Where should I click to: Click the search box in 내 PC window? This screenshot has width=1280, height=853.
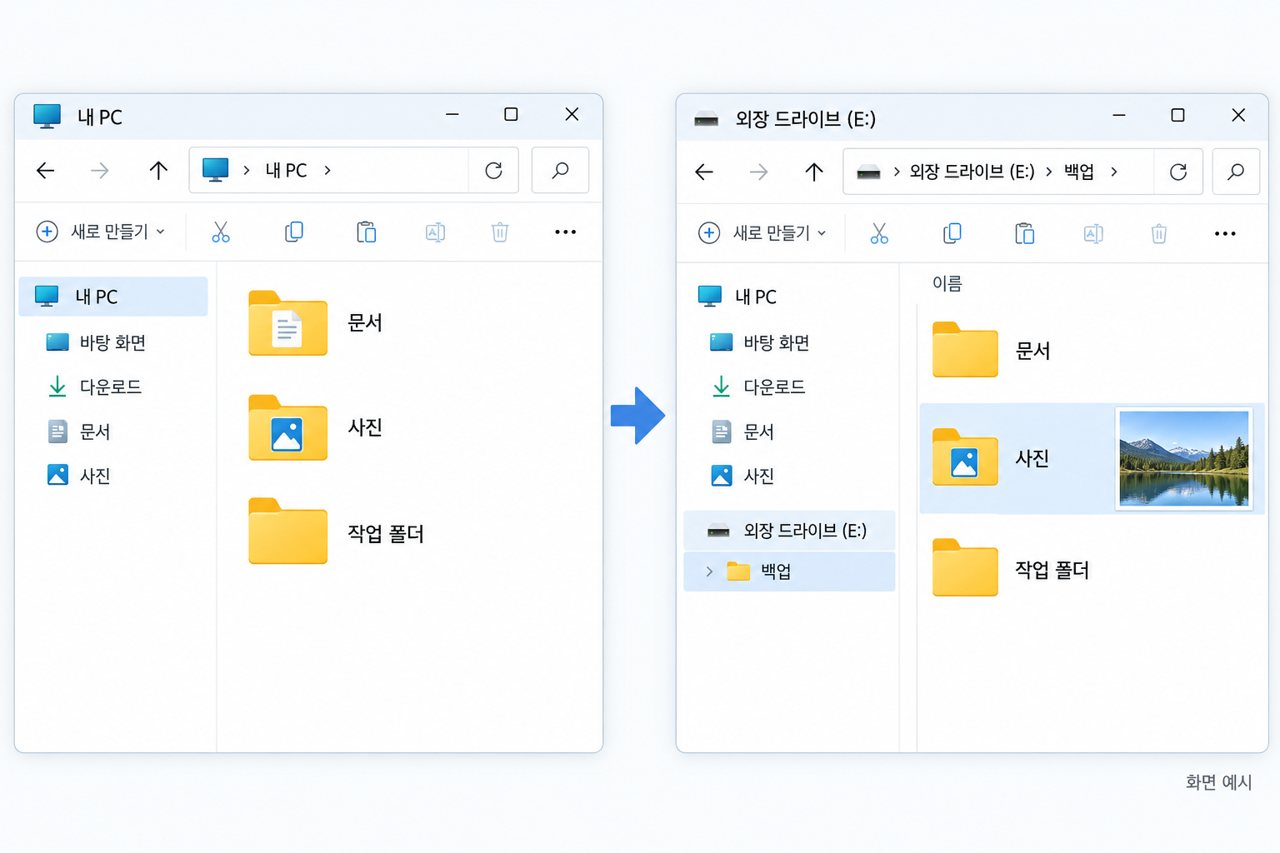tap(560, 170)
